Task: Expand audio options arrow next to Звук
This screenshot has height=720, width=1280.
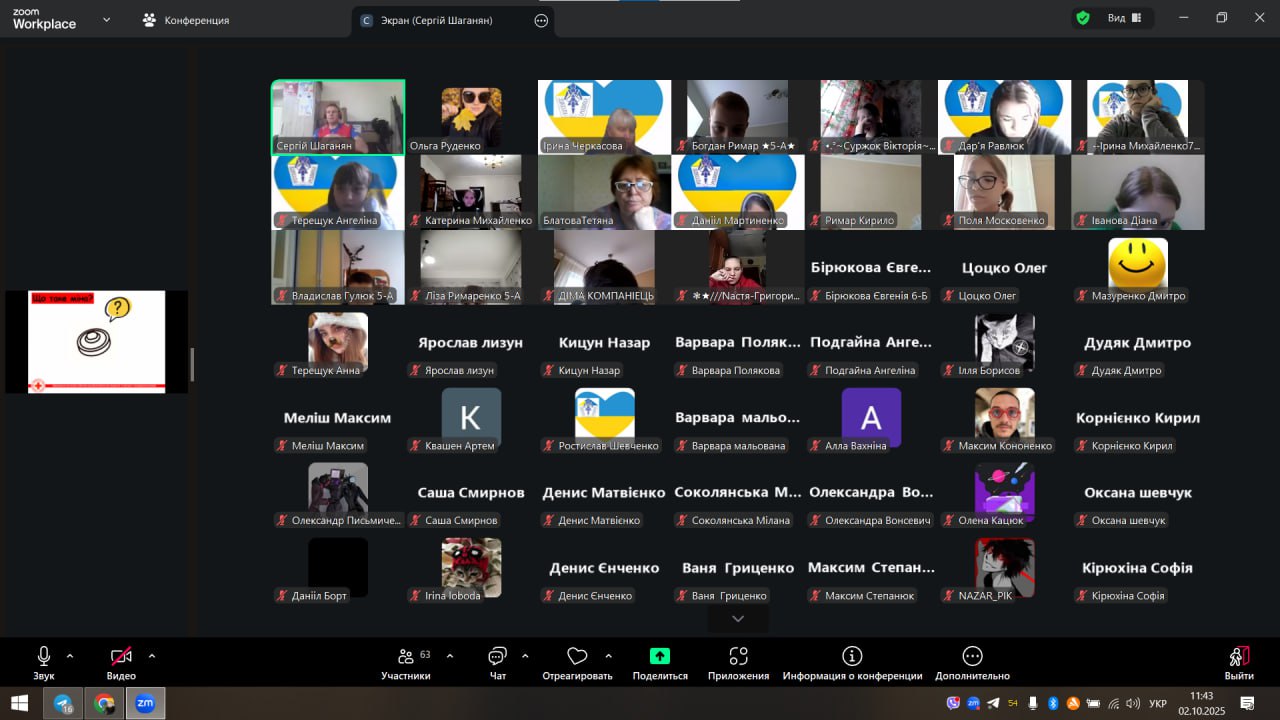Action: click(70, 656)
